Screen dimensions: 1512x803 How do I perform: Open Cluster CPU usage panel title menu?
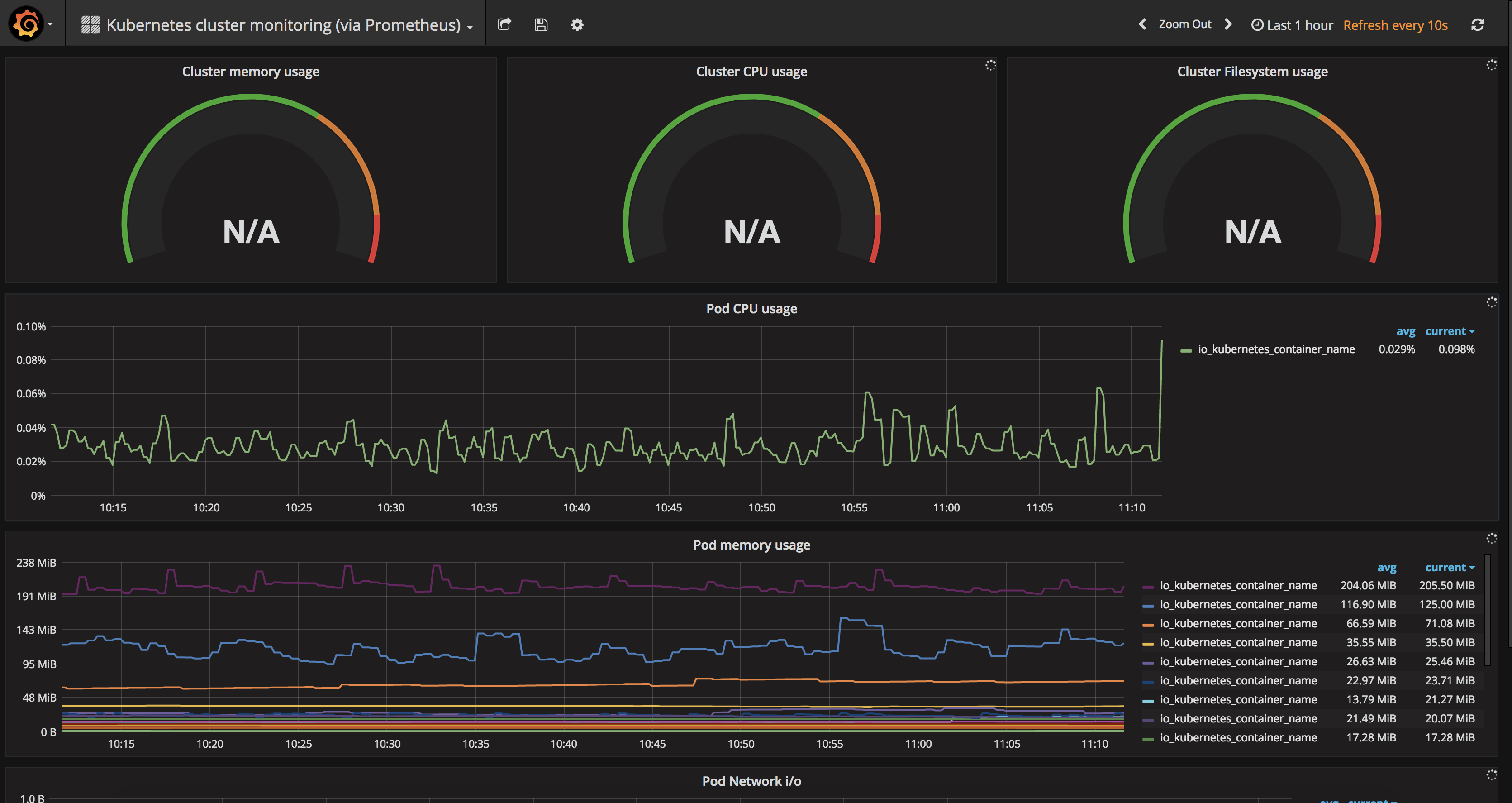(x=751, y=71)
